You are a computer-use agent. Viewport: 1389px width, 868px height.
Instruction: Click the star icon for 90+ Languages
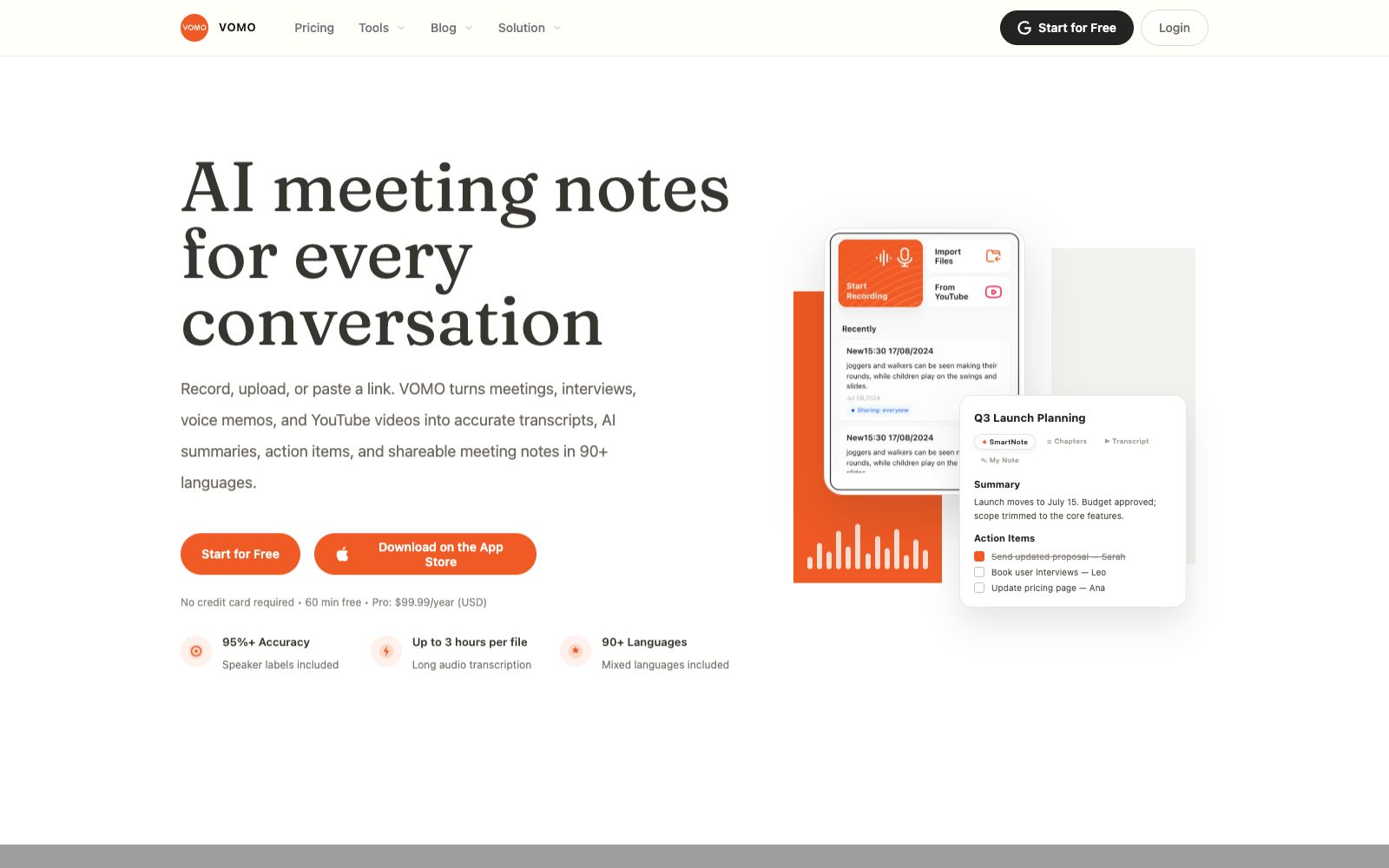pyautogui.click(x=576, y=651)
